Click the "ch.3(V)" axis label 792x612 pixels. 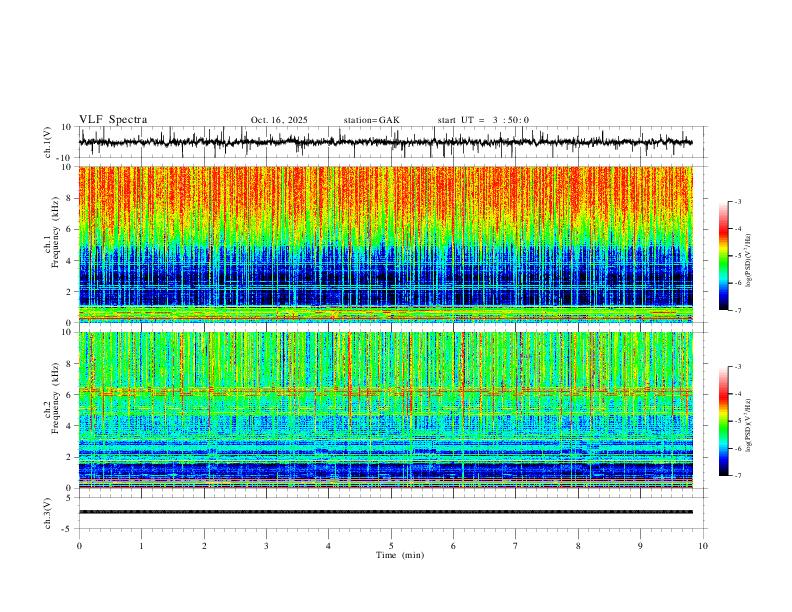click(48, 514)
